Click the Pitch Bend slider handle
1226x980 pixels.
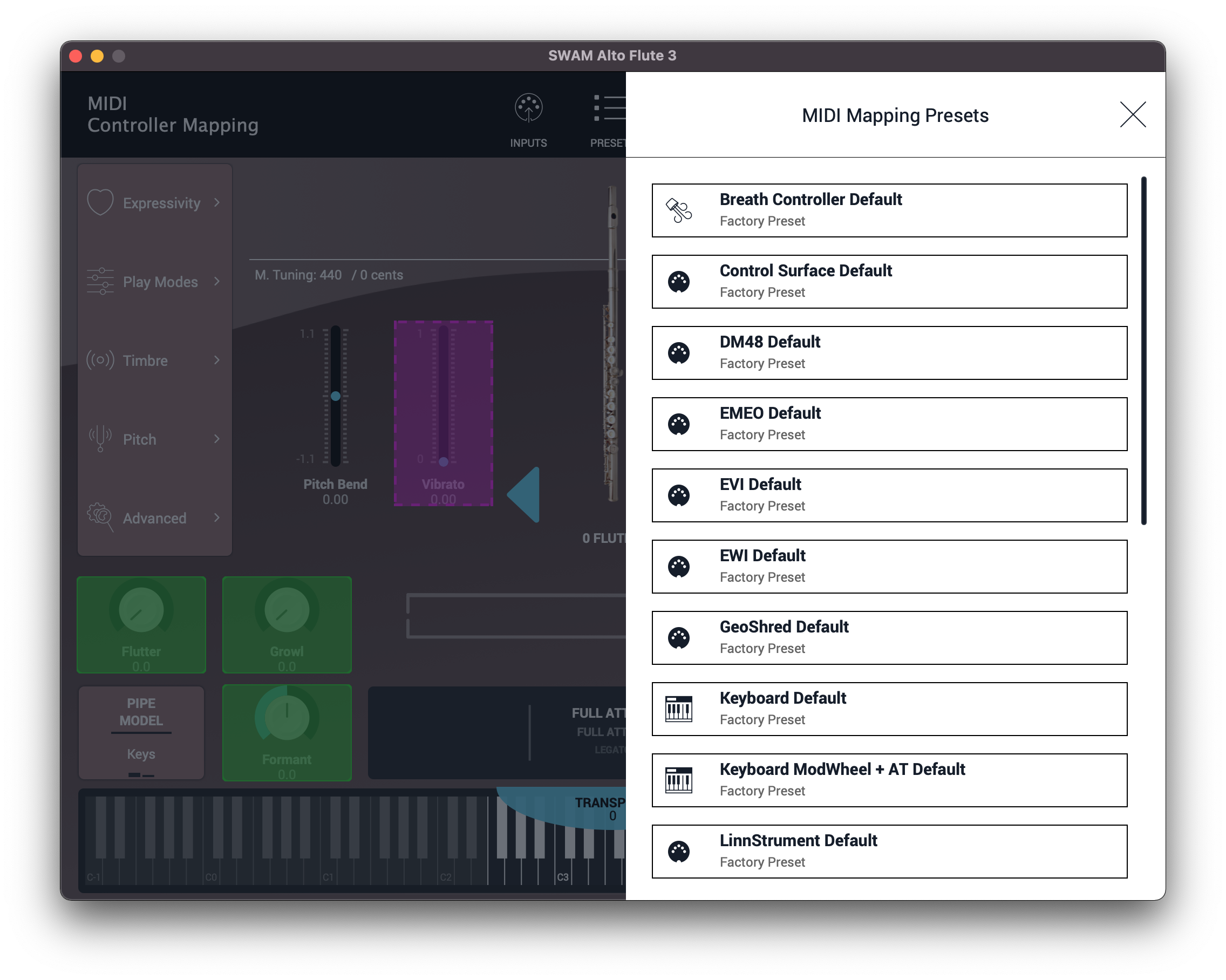pyautogui.click(x=336, y=396)
